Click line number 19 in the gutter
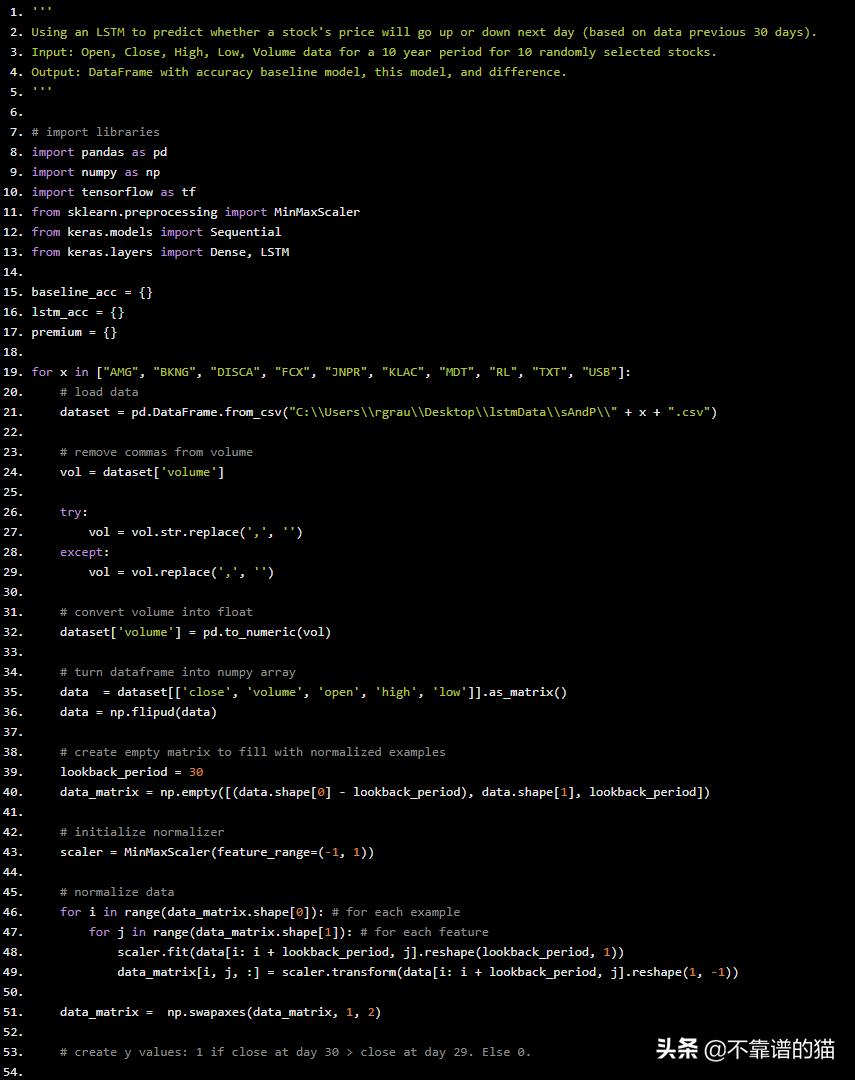855x1080 pixels. (12, 372)
